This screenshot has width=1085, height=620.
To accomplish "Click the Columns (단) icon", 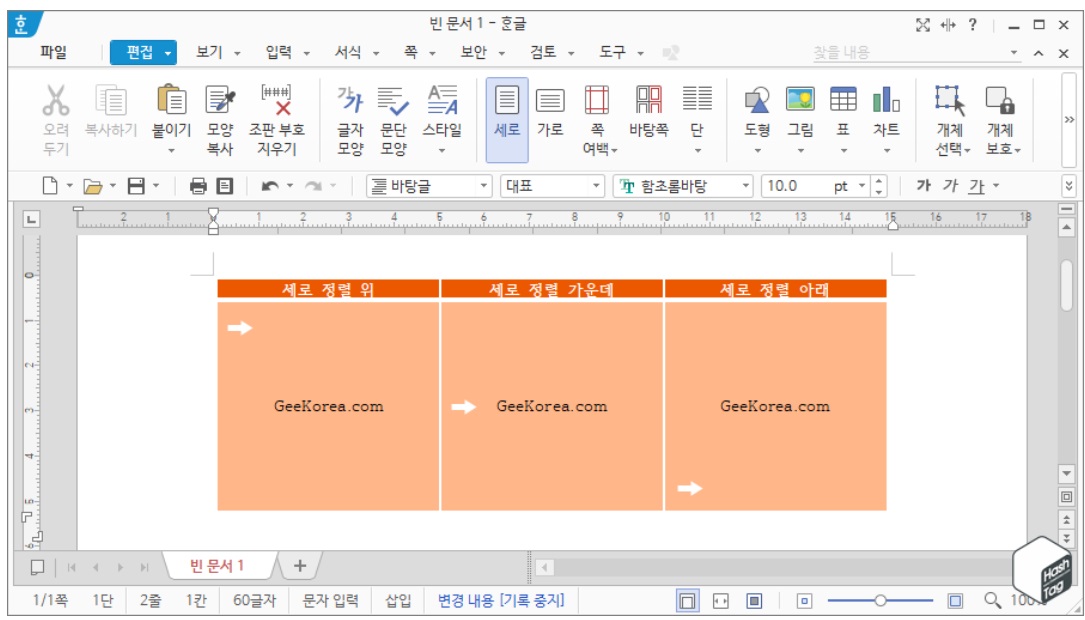I will (x=697, y=100).
